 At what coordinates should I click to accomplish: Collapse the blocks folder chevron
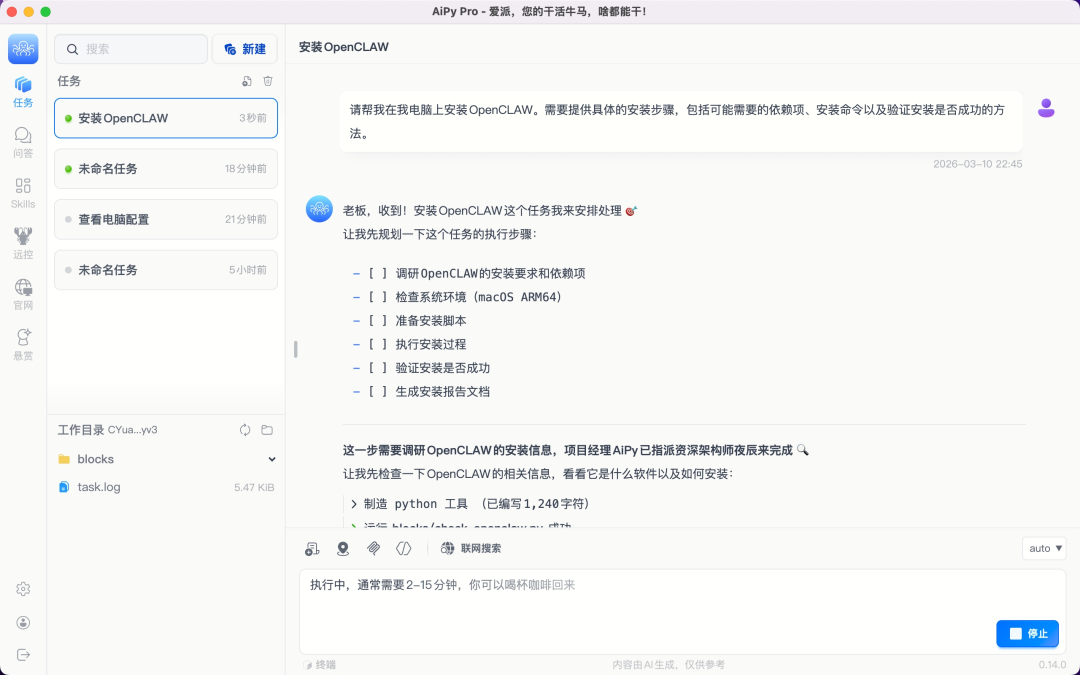pyautogui.click(x=270, y=458)
